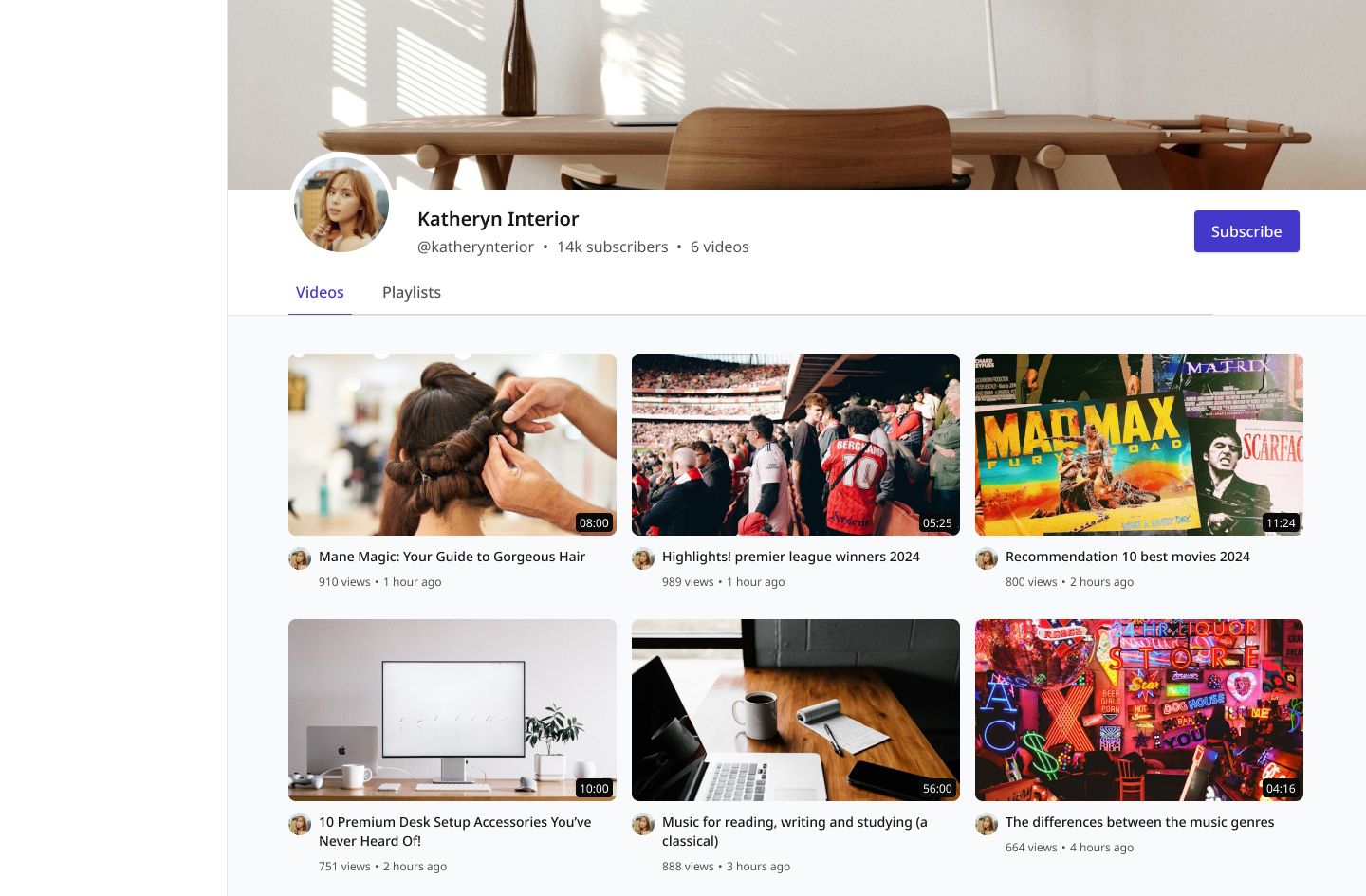The height and width of the screenshot is (896, 1366).
Task: Open the neon signs video thumbnail
Action: (x=1139, y=710)
